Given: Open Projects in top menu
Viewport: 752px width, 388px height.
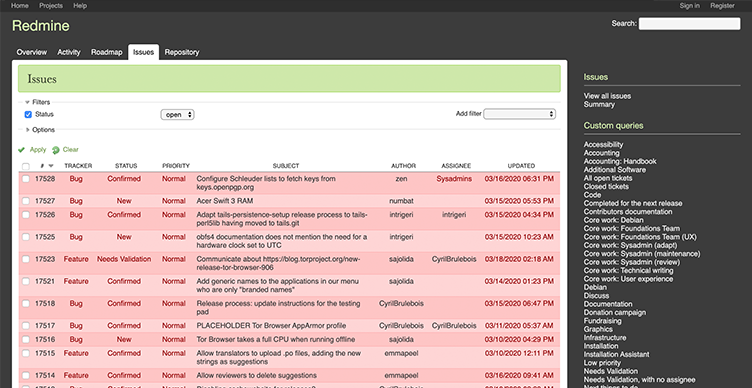Looking at the screenshot, I should pos(51,6).
